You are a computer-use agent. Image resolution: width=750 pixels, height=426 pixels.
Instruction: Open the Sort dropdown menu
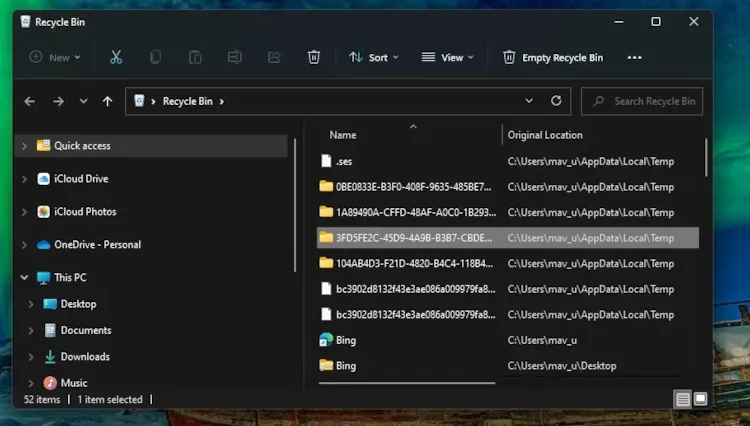(373, 57)
